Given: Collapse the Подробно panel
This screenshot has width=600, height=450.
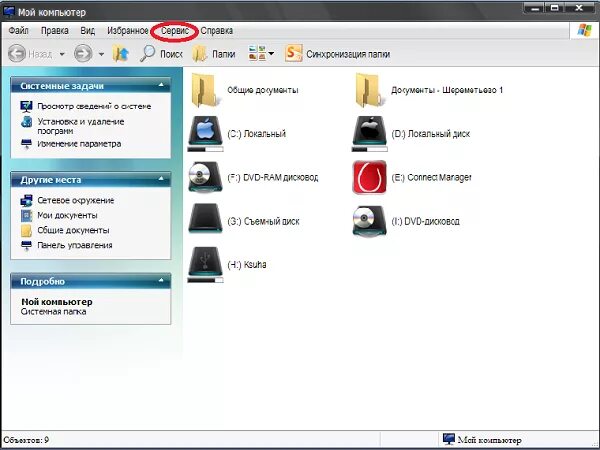Looking at the screenshot, I should tap(161, 280).
